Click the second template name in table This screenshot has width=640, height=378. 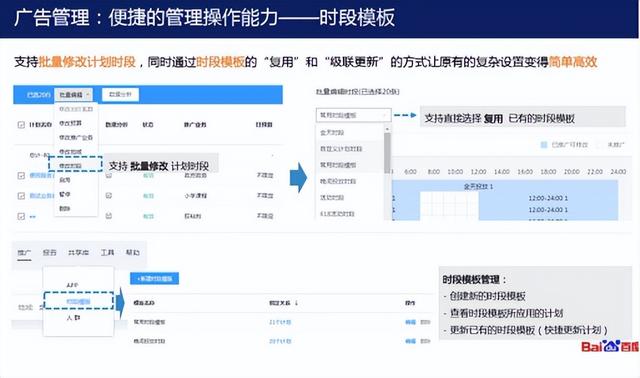pyautogui.click(x=149, y=341)
